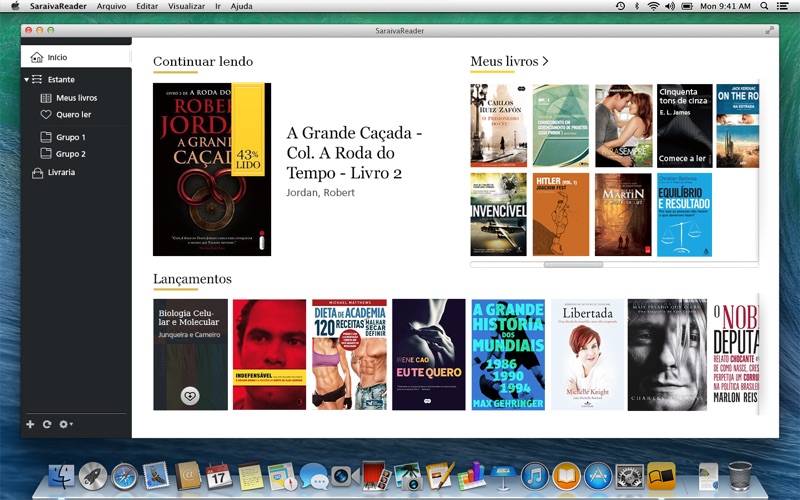Click the Bluetooth status icon
Screen dimensions: 800x500
[x=637, y=6]
